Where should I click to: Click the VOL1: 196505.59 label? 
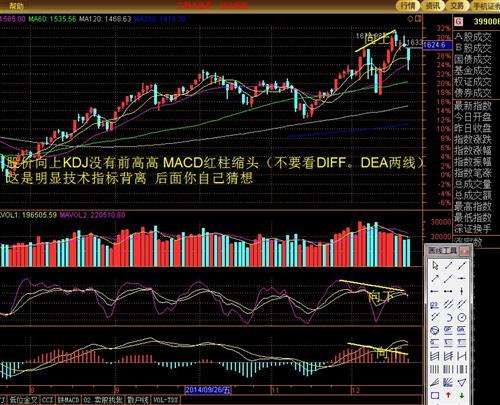pyautogui.click(x=29, y=215)
